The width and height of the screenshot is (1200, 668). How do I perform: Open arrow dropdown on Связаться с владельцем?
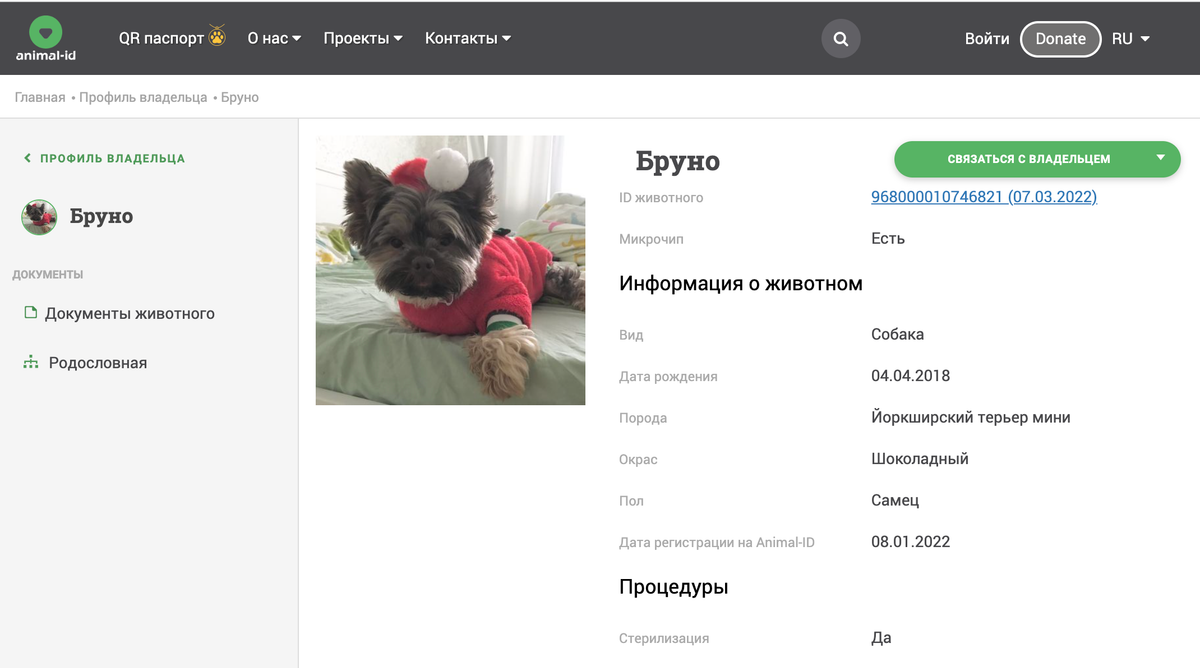click(1160, 158)
